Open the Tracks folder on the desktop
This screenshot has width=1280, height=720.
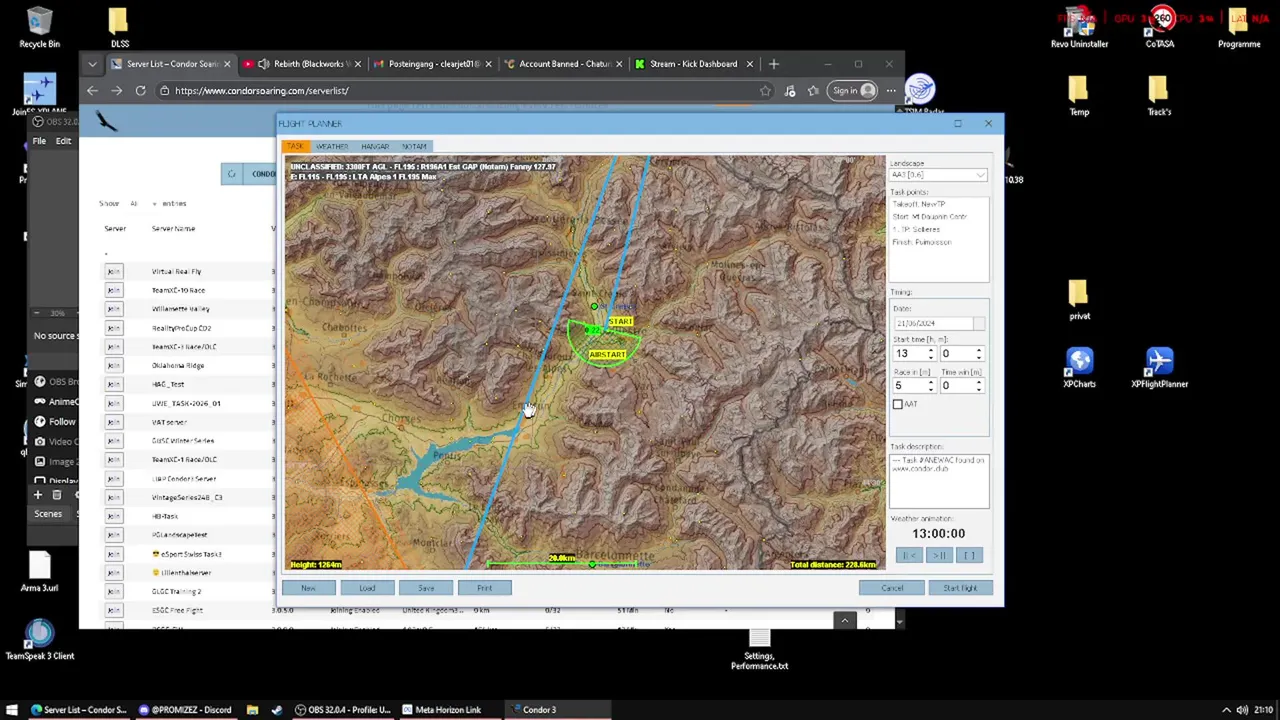1158,96
